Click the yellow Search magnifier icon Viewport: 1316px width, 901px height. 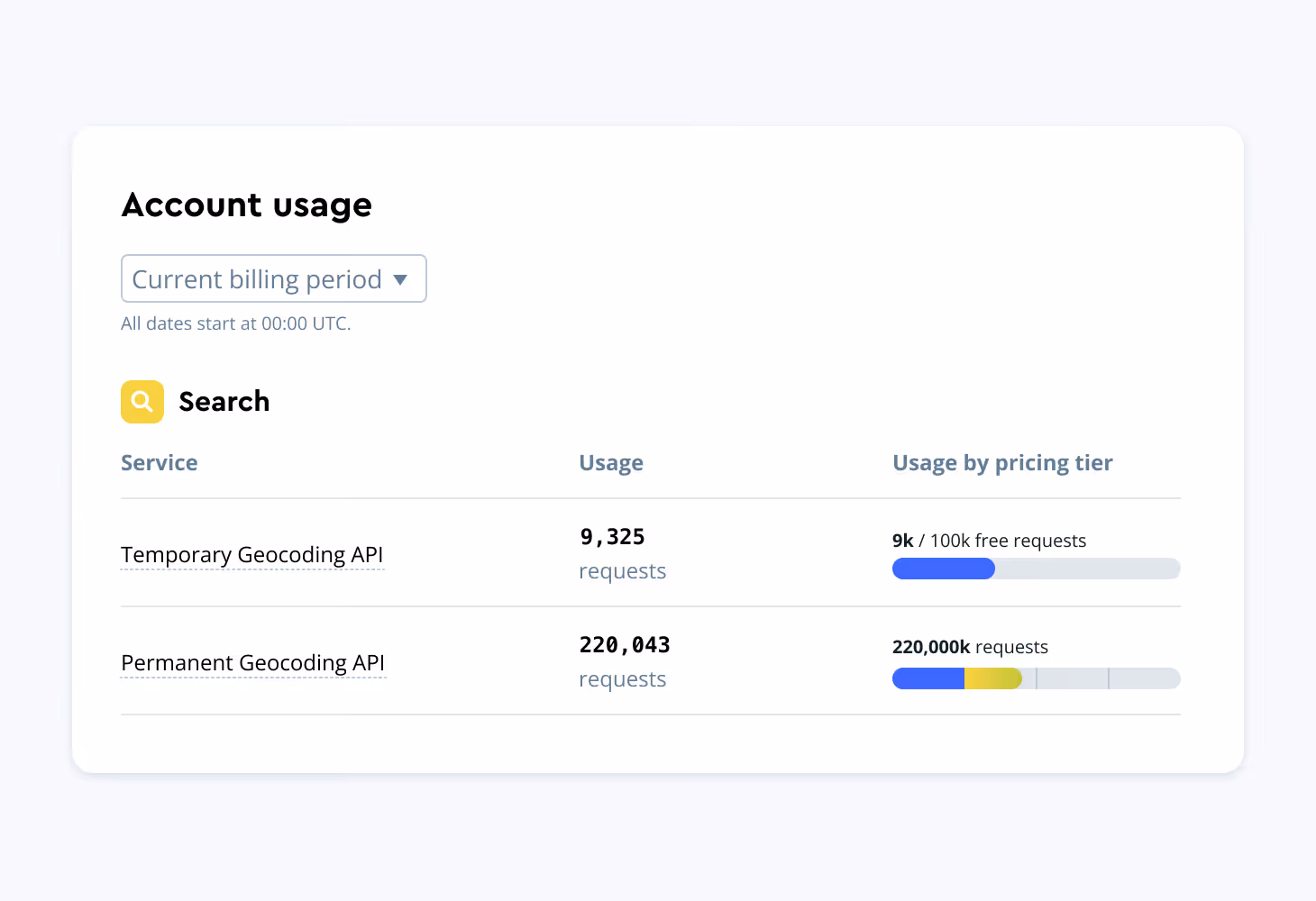tap(142, 402)
